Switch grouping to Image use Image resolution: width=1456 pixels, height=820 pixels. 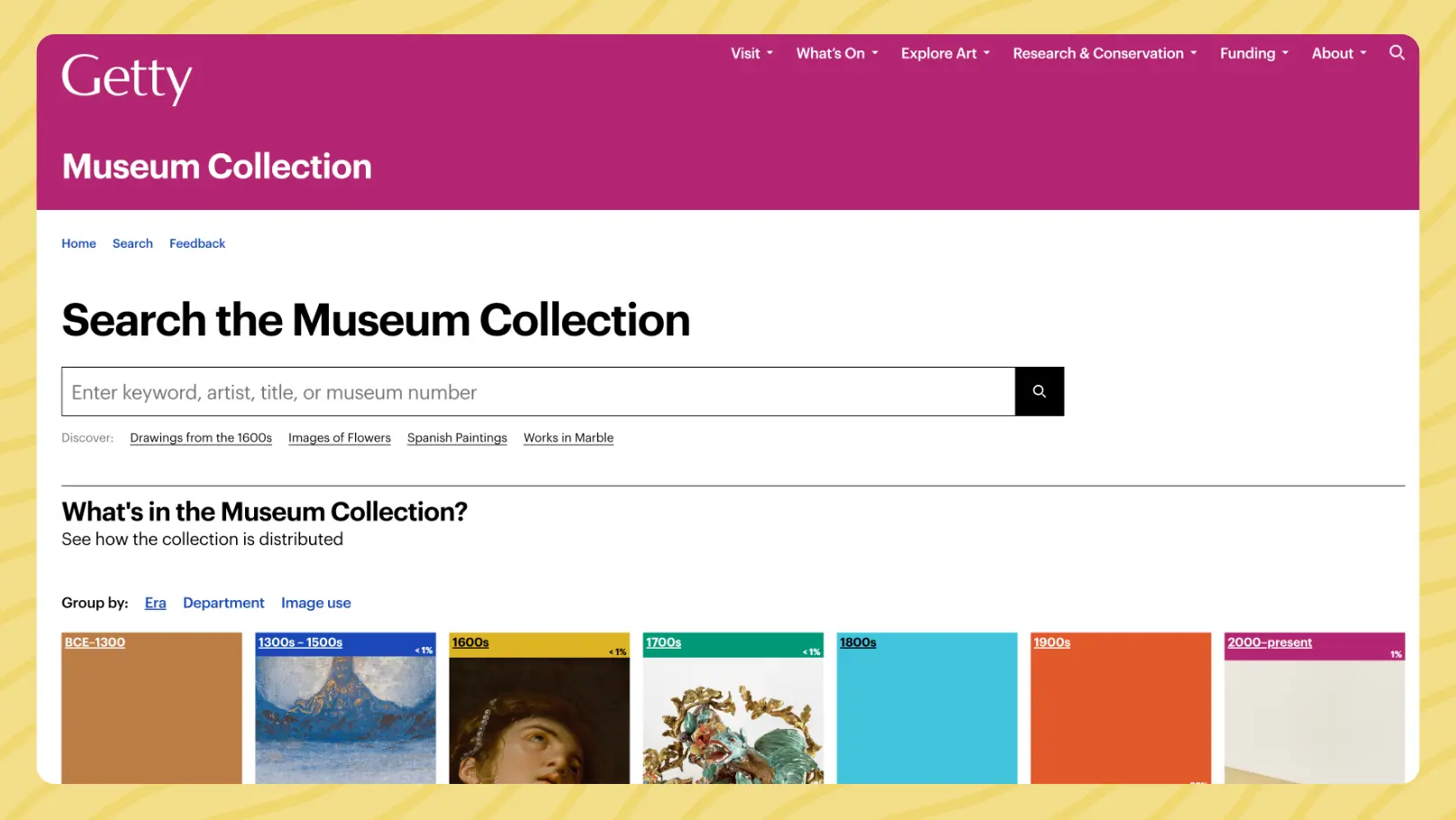coord(315,603)
